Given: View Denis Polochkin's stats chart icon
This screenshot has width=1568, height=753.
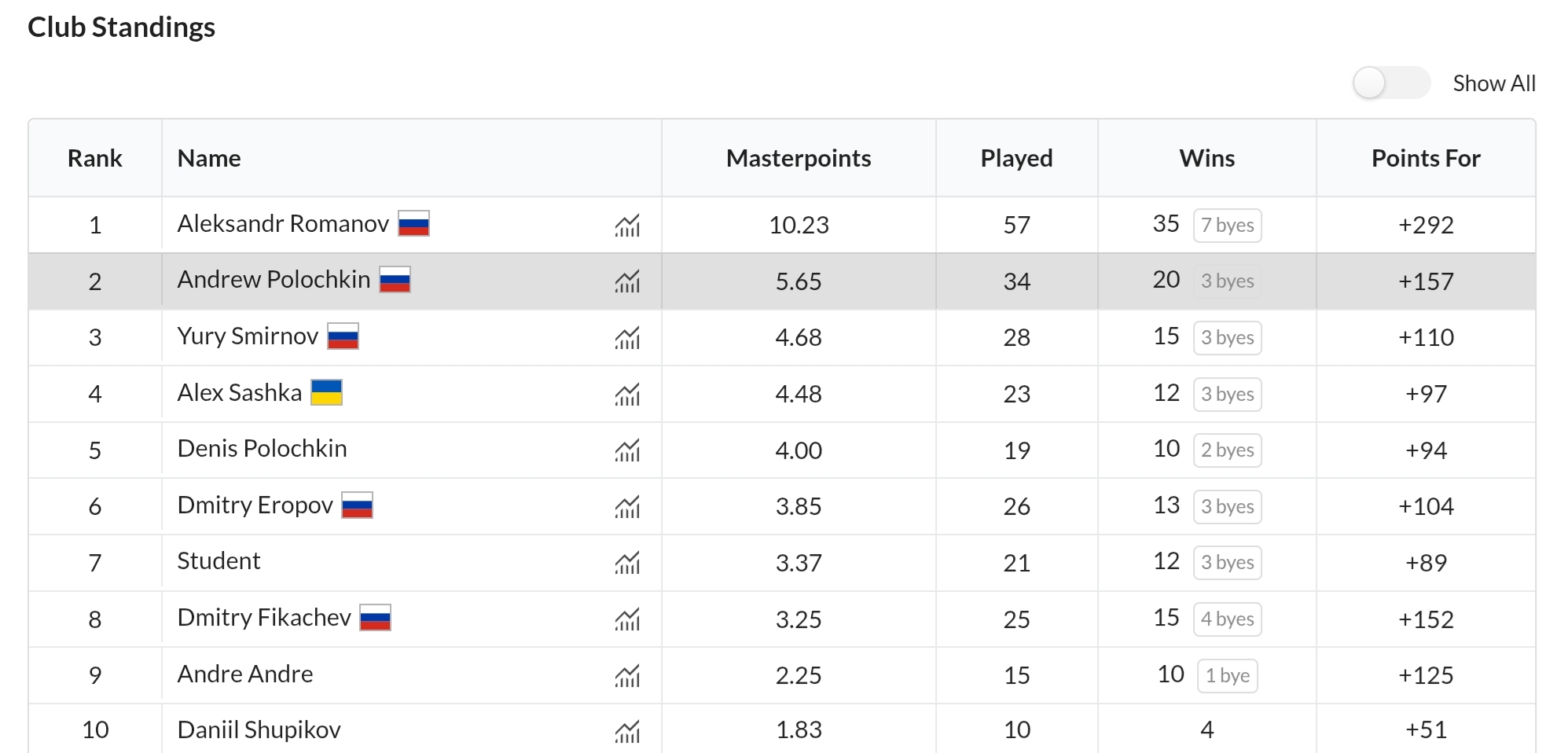Looking at the screenshot, I should pos(627,450).
